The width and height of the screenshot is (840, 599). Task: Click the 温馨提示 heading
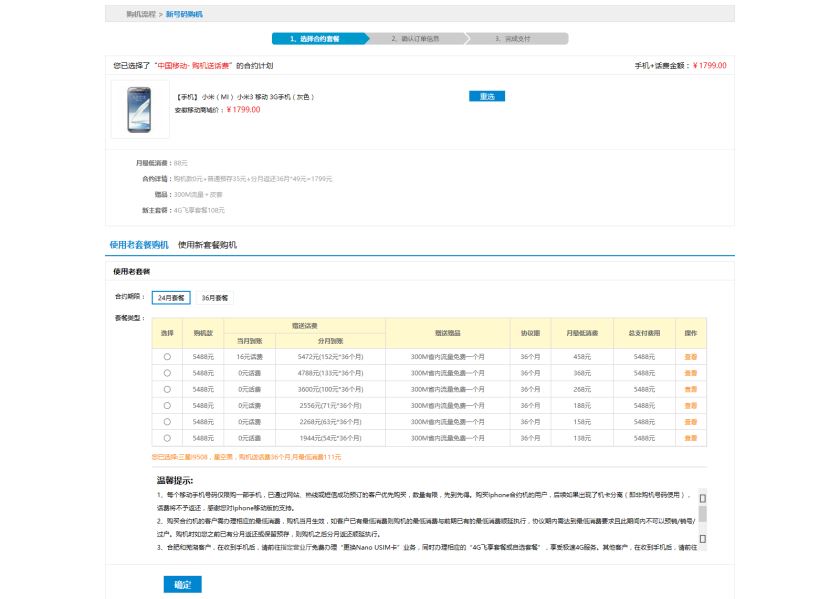175,481
